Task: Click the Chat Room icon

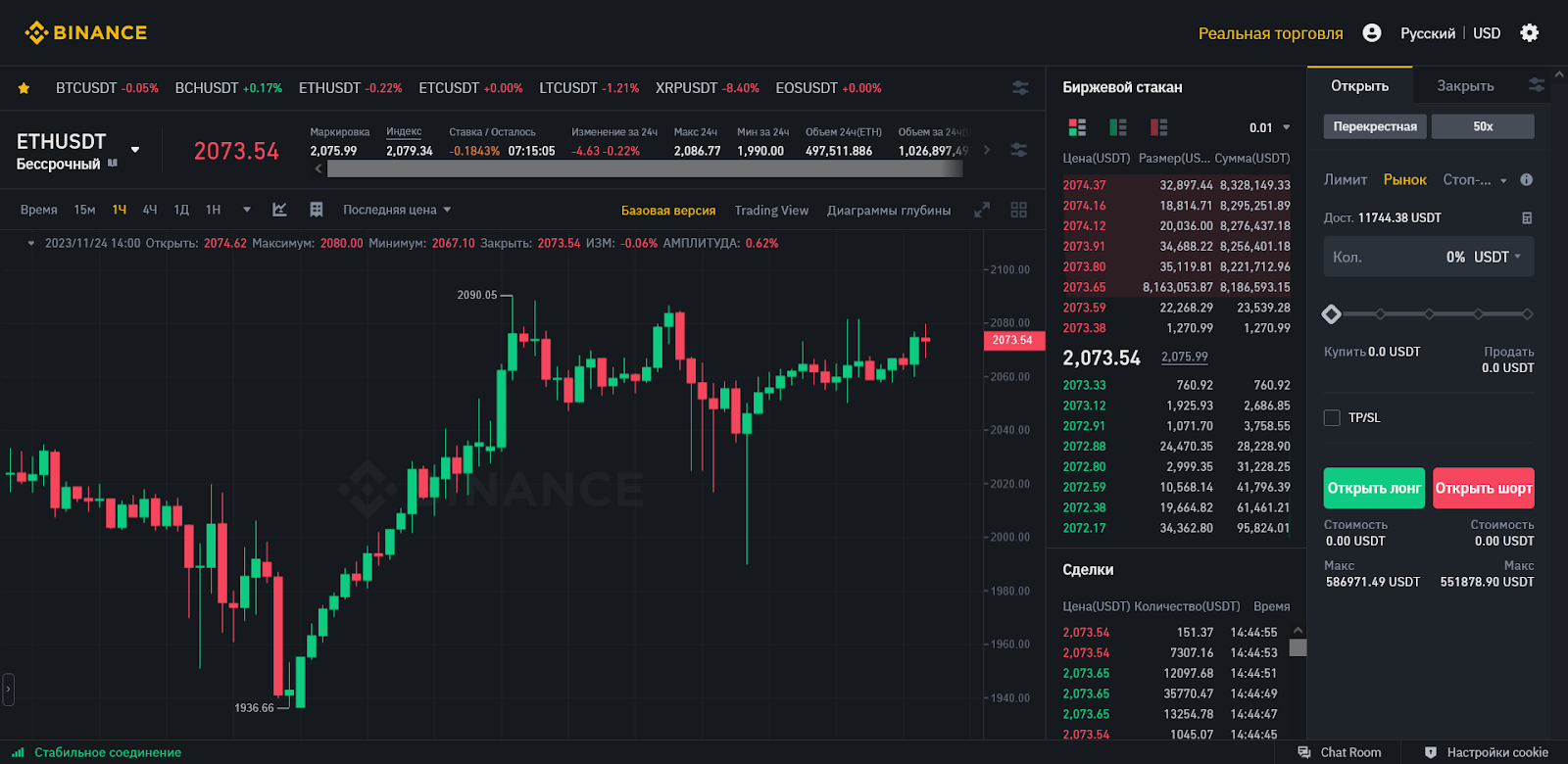Action: click(1304, 752)
